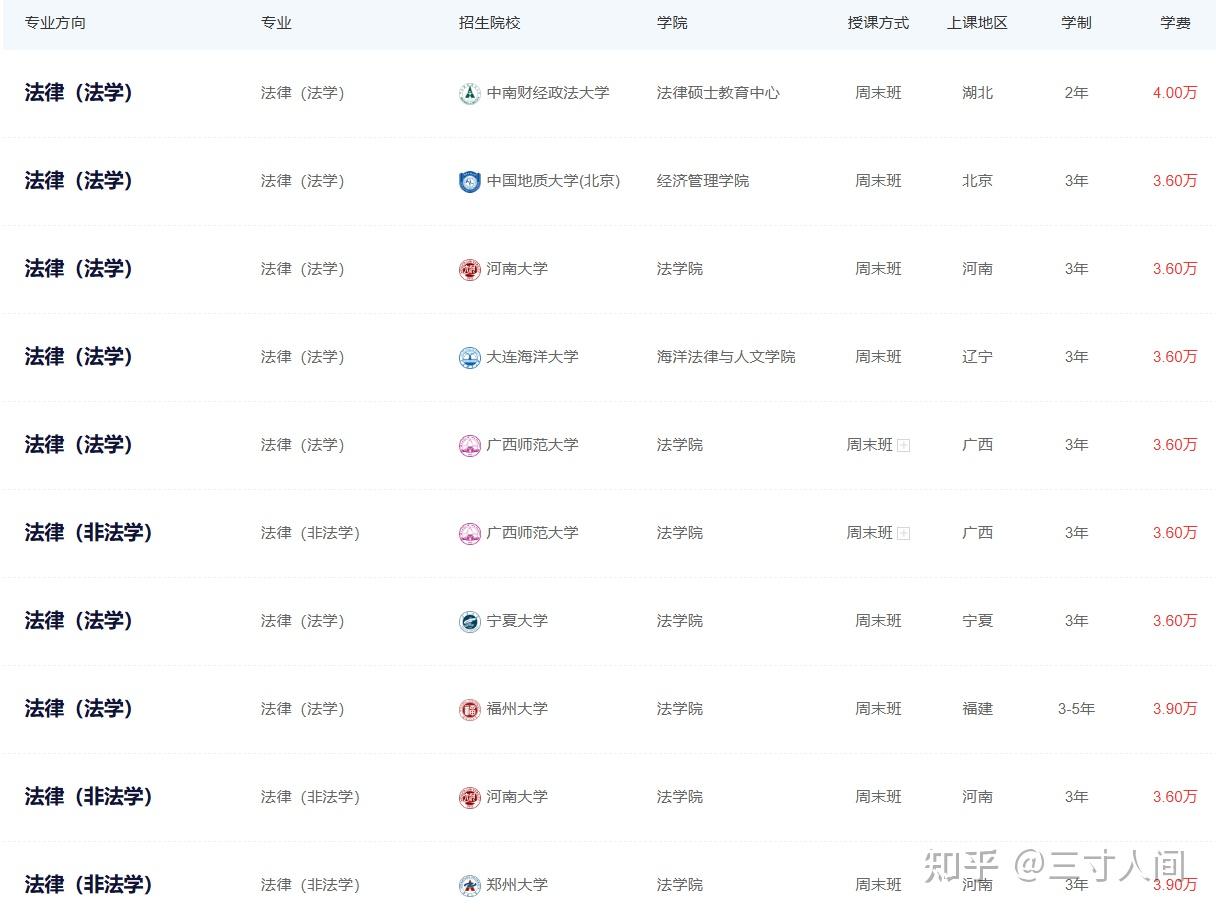Click the 大连海洋大学 logo icon

coord(469,357)
